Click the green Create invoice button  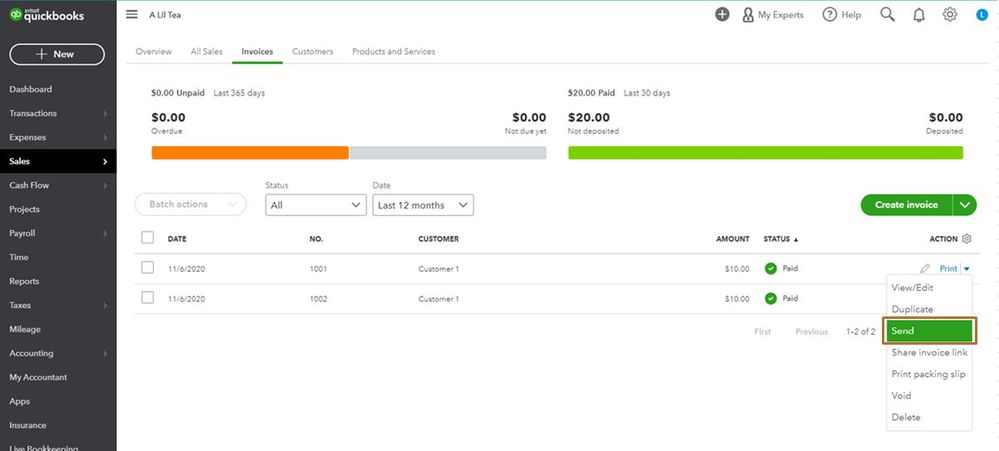[x=907, y=205]
